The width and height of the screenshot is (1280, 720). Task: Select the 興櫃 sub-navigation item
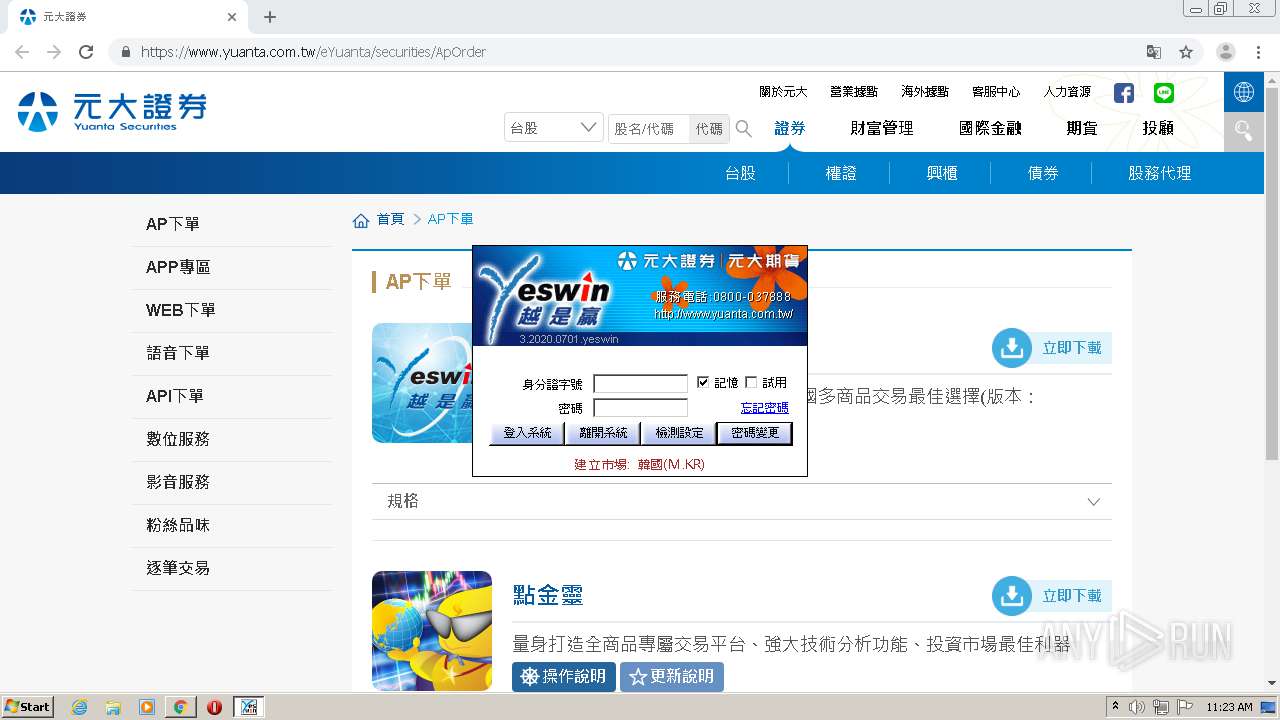942,173
